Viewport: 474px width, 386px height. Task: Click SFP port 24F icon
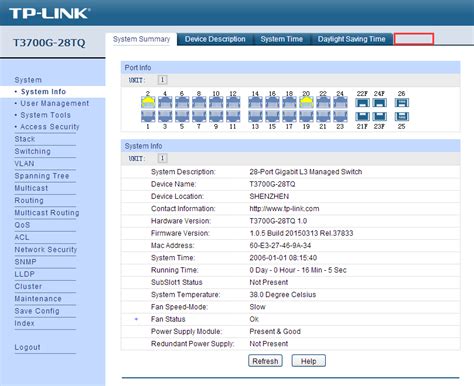(x=379, y=103)
